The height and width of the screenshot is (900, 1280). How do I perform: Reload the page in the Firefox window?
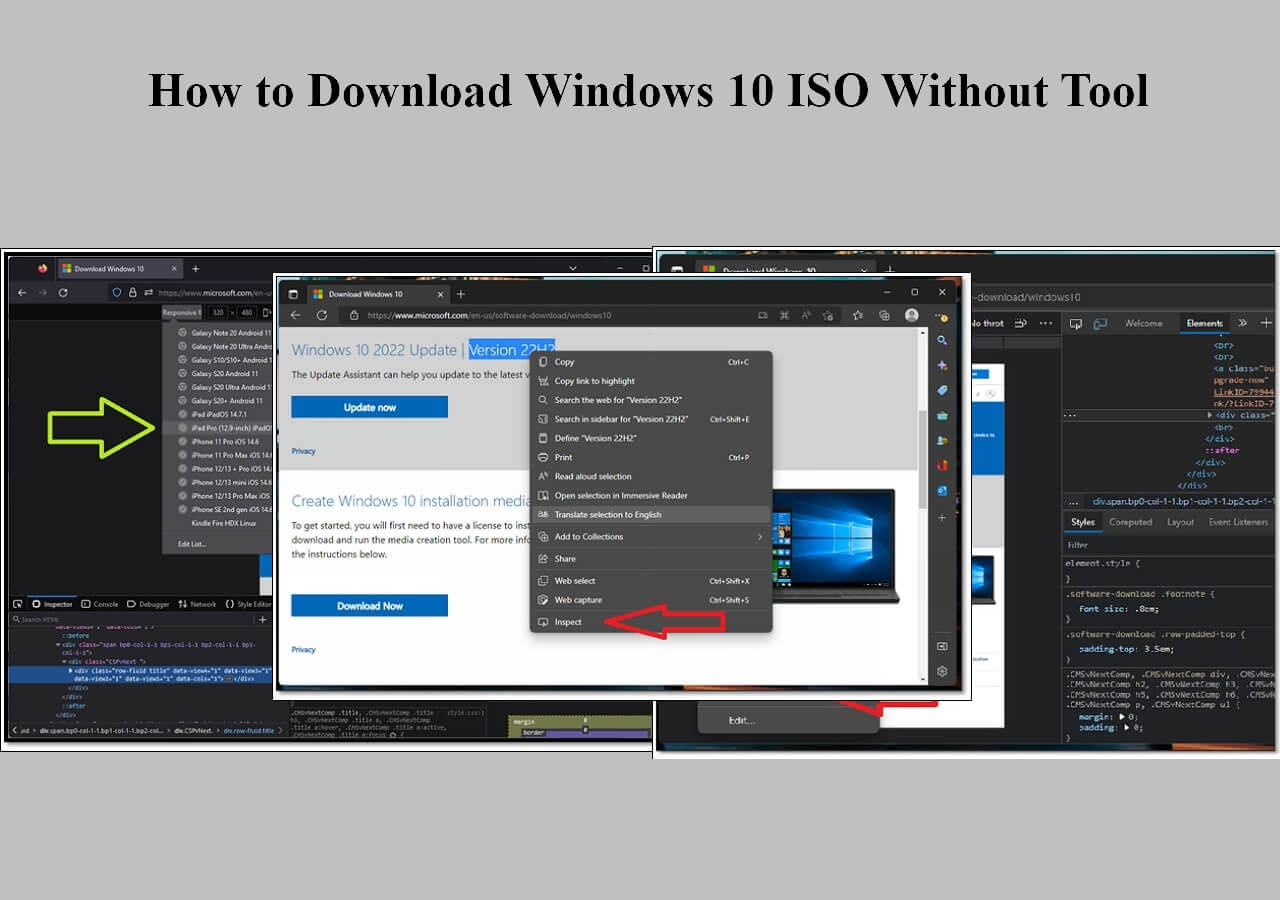(63, 292)
